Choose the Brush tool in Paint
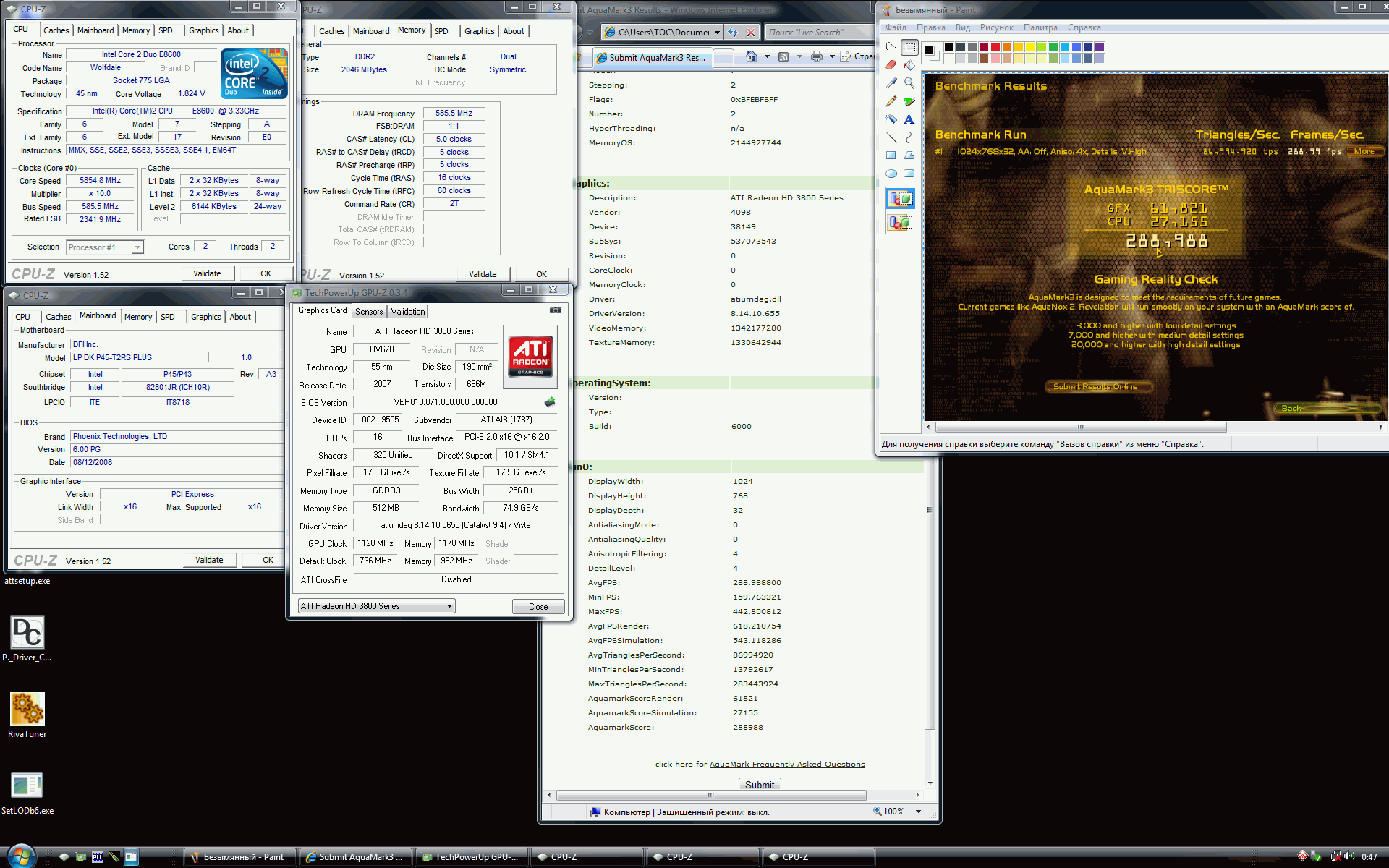Viewport: 1389px width, 868px height. pyautogui.click(x=909, y=101)
